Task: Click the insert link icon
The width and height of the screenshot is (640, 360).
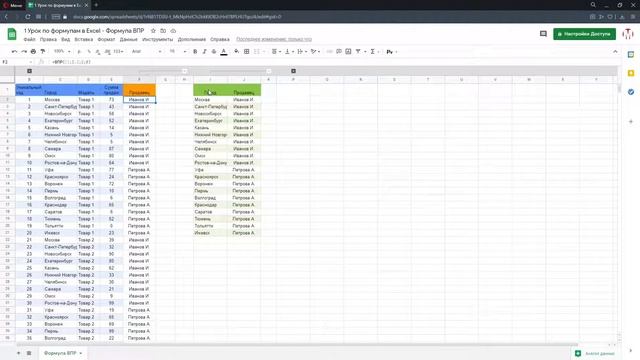Action: 329,51
